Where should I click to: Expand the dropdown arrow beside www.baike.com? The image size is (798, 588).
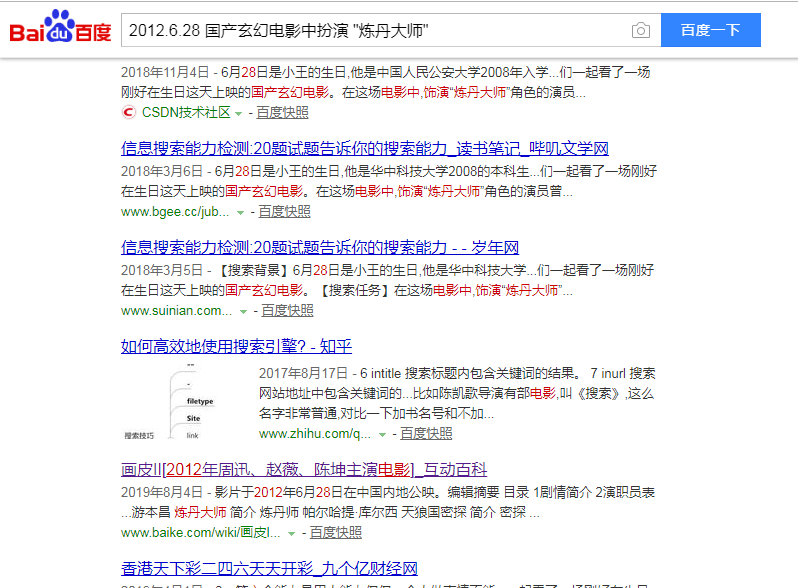[292, 534]
